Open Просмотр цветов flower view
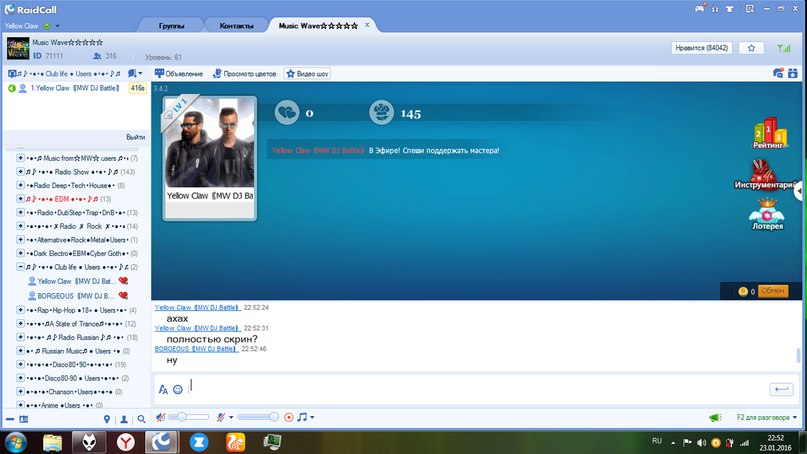 tap(244, 74)
